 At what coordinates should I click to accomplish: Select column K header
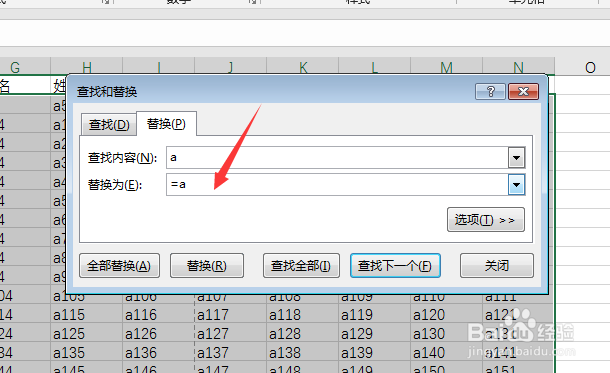click(303, 67)
